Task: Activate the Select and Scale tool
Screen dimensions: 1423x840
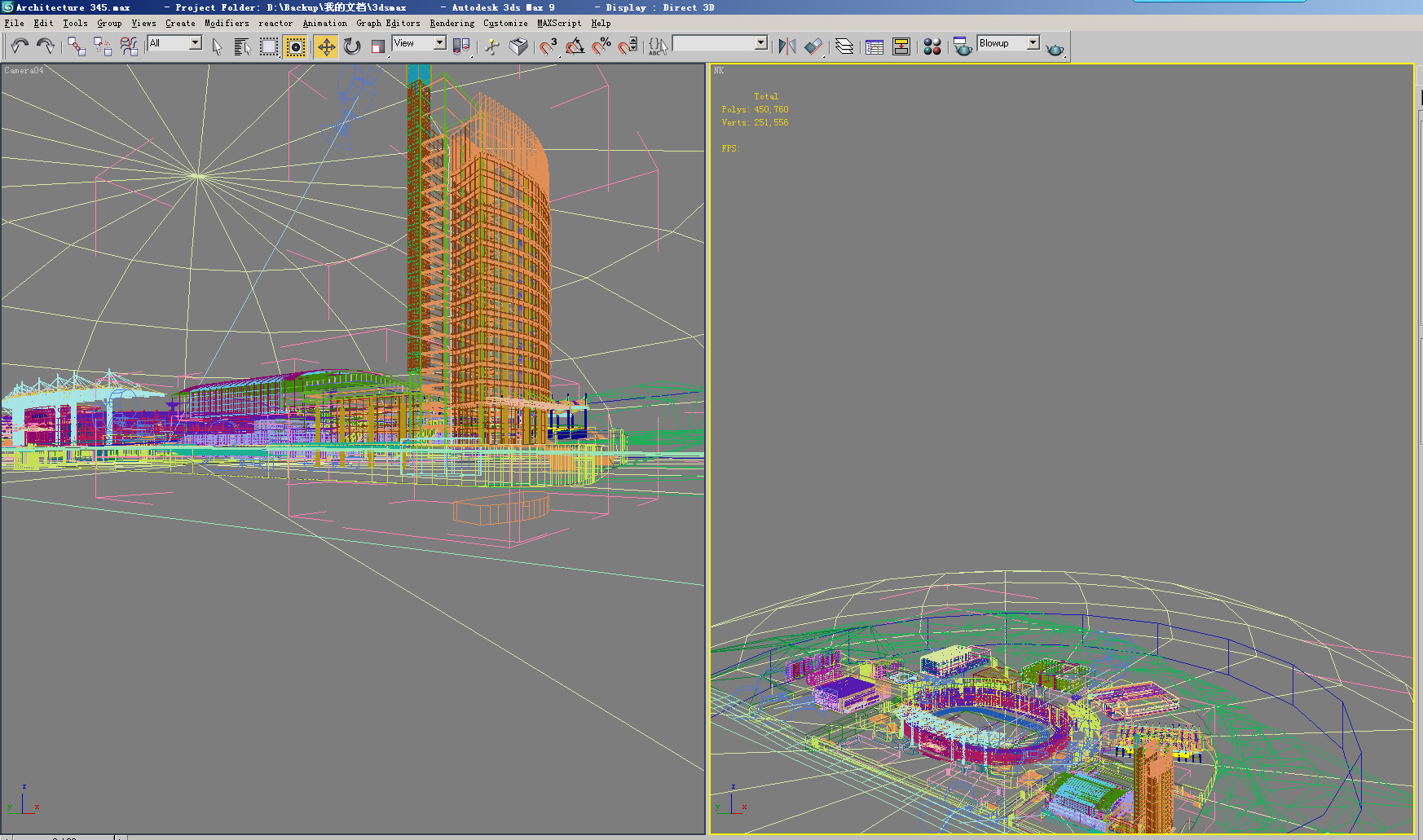Action: (x=378, y=46)
